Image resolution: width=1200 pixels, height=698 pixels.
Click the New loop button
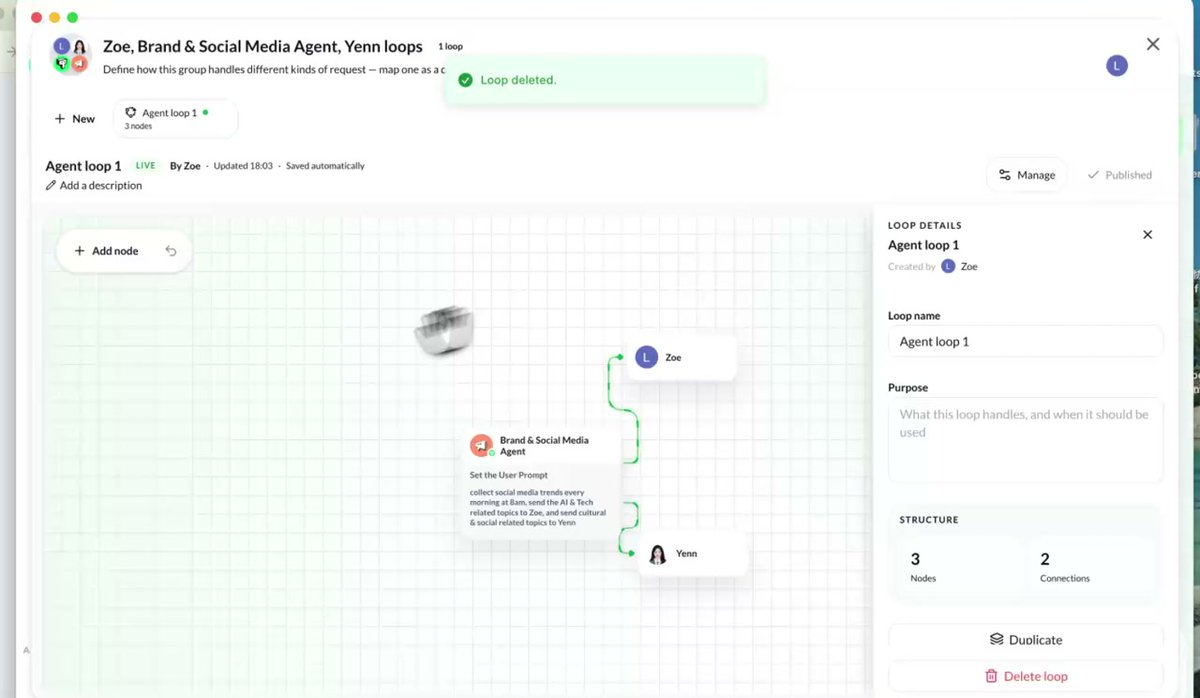click(x=75, y=118)
